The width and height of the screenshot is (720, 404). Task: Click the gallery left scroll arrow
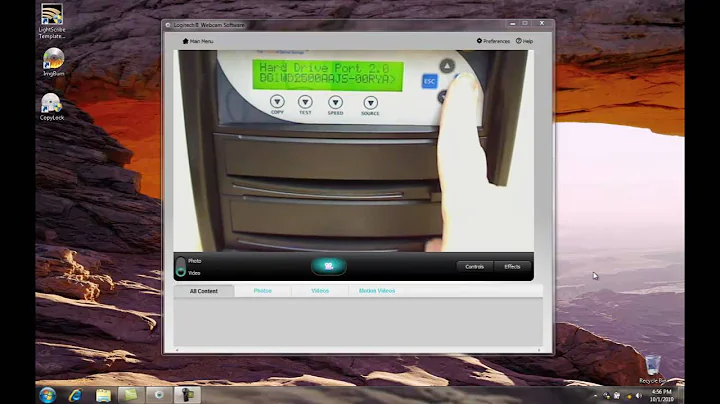pos(177,350)
